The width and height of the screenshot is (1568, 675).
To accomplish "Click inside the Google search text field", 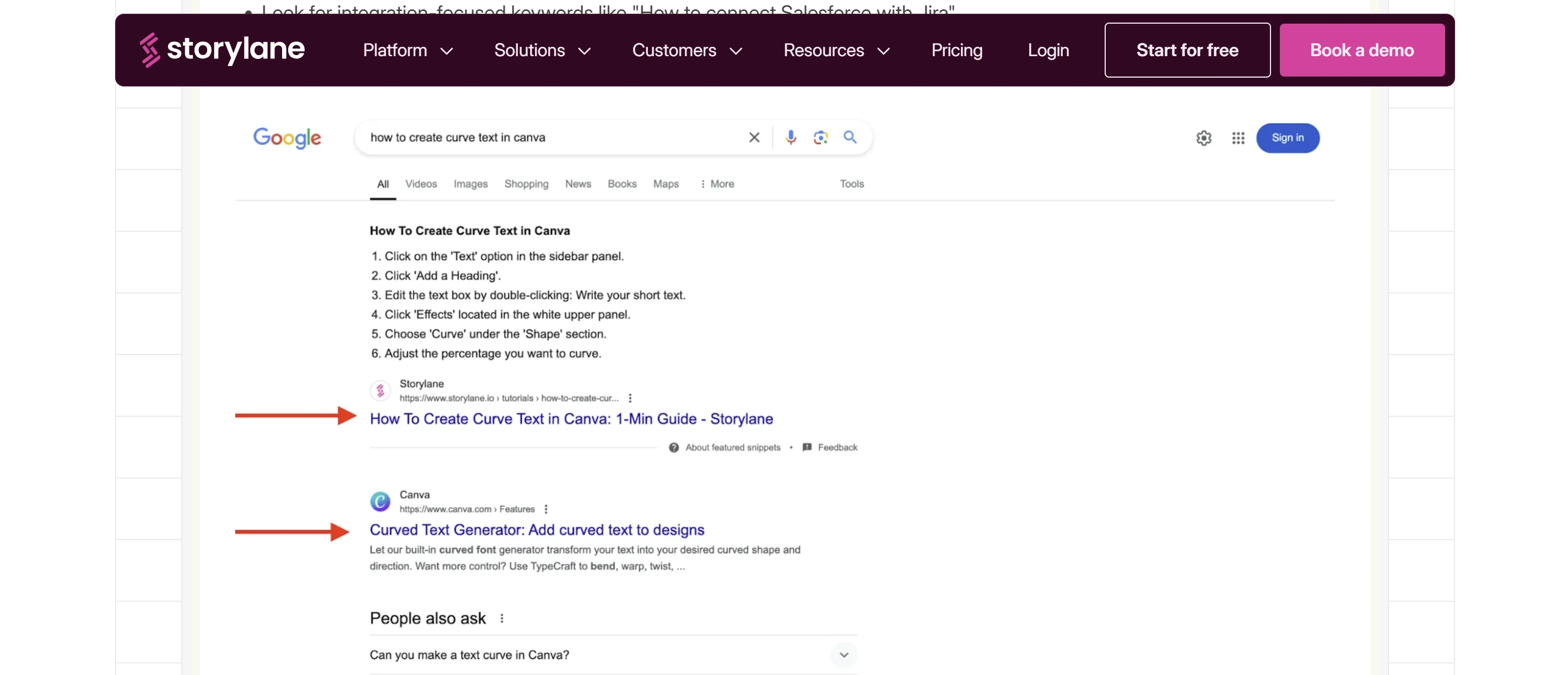I will (548, 138).
